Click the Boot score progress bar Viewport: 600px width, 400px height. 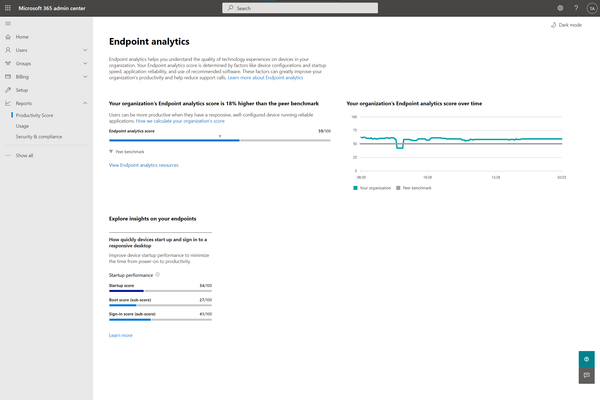coord(160,305)
